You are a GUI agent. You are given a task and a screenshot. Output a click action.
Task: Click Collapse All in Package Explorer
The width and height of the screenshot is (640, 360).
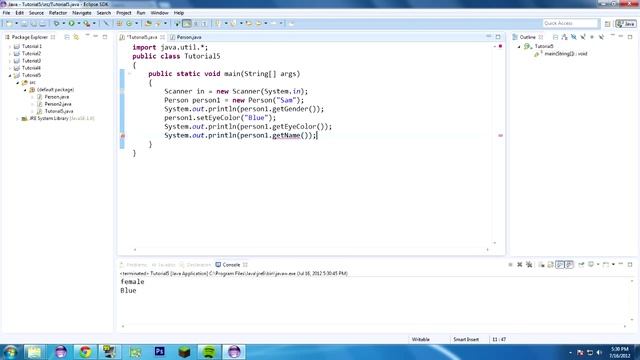click(67, 37)
